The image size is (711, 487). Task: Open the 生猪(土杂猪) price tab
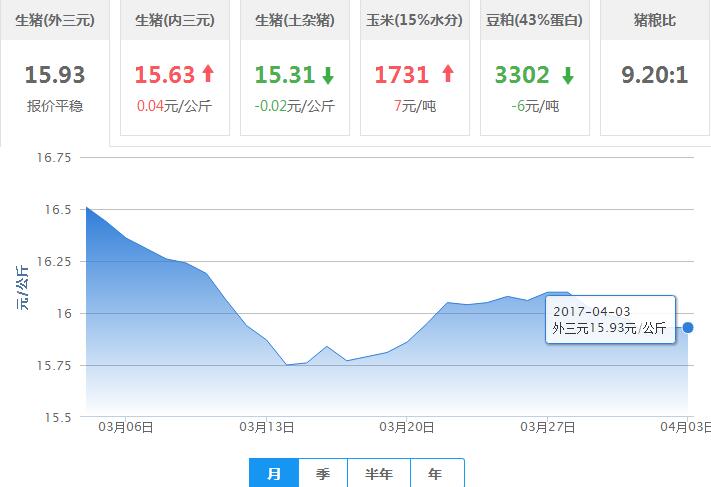294,20
